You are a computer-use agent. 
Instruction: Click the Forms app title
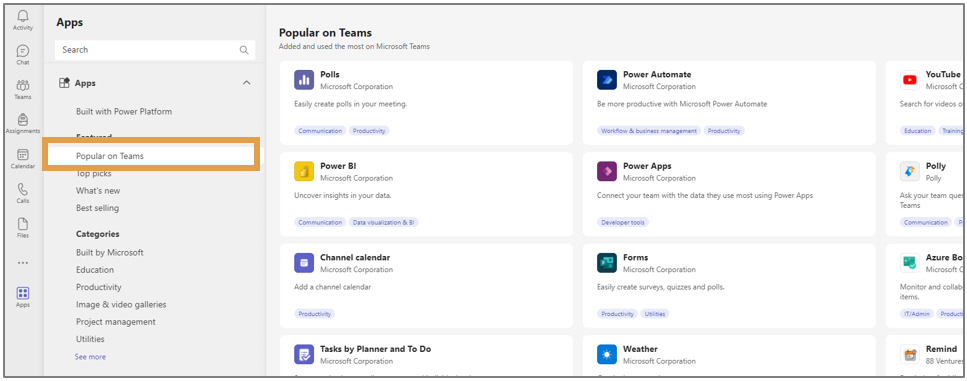[635, 257]
